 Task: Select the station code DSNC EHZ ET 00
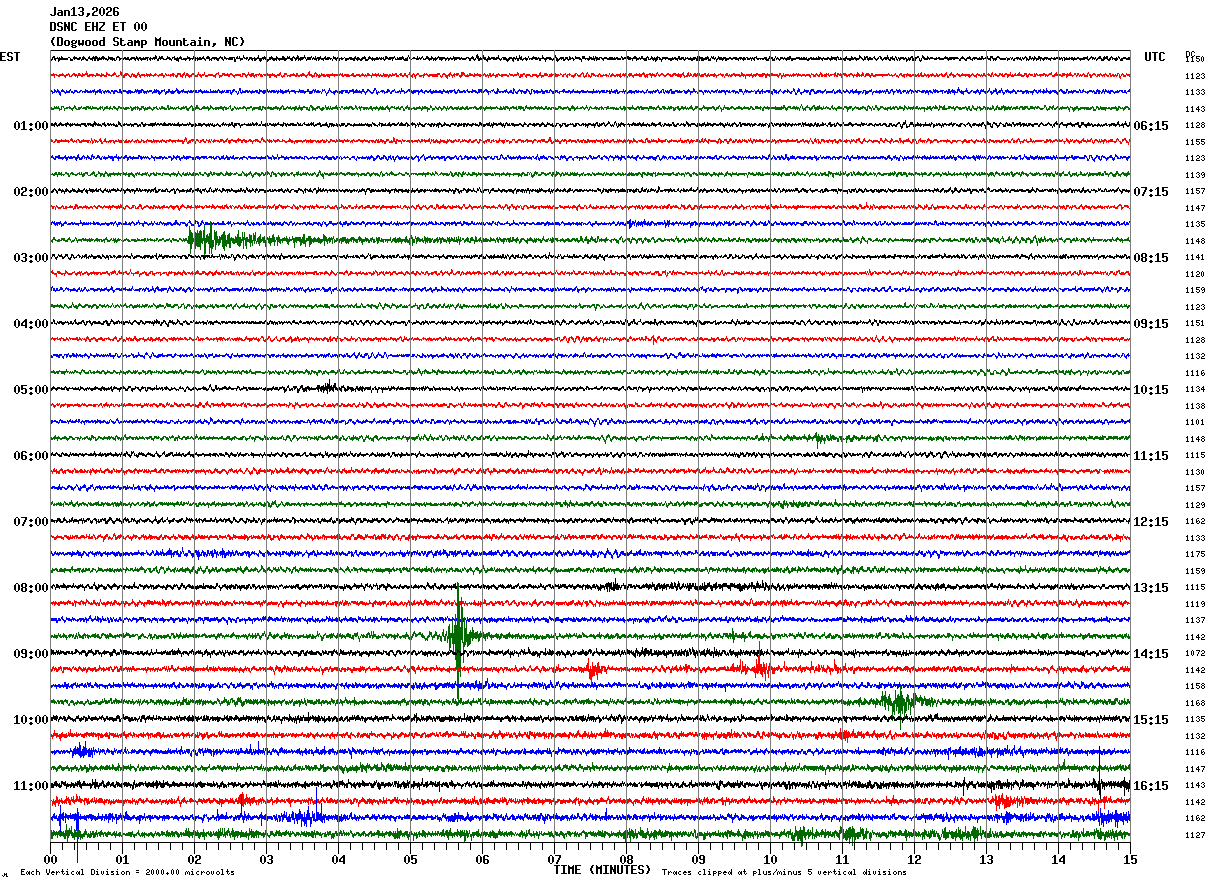click(x=98, y=27)
